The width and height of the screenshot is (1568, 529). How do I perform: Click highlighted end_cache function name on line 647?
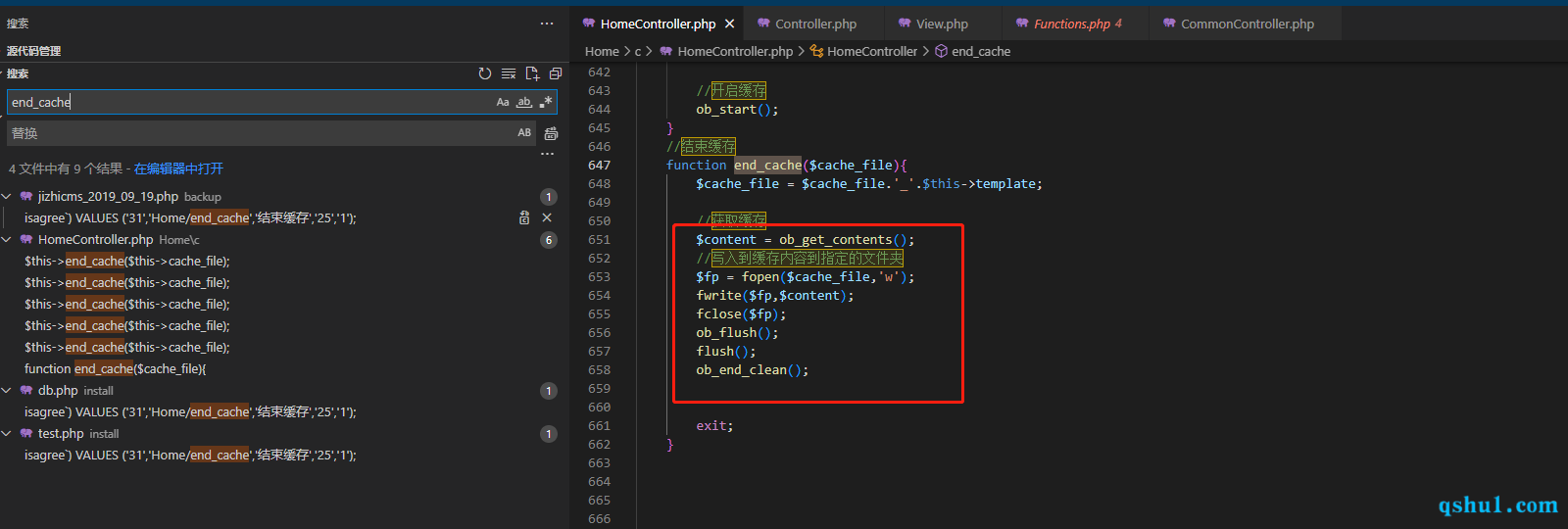point(767,165)
